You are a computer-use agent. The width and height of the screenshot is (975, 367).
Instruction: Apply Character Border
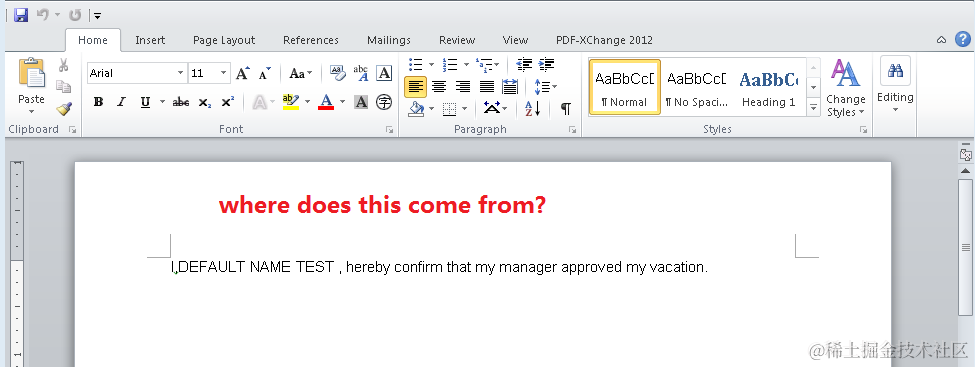(x=384, y=73)
